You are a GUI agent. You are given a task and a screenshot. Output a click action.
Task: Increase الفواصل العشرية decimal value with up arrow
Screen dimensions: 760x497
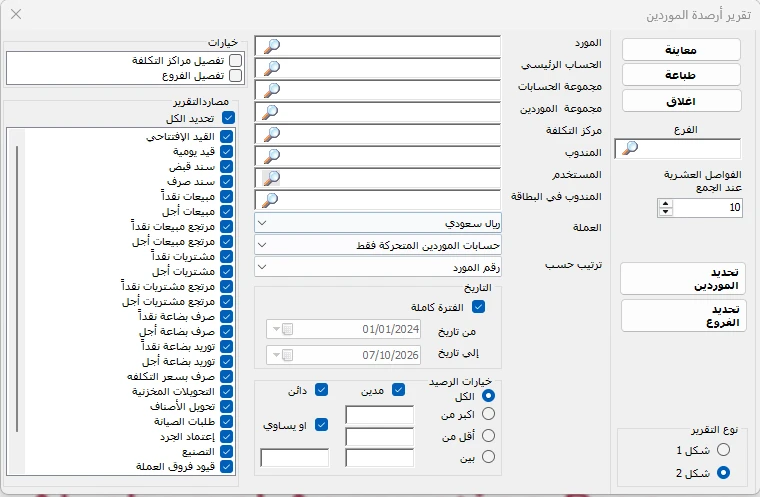665,204
